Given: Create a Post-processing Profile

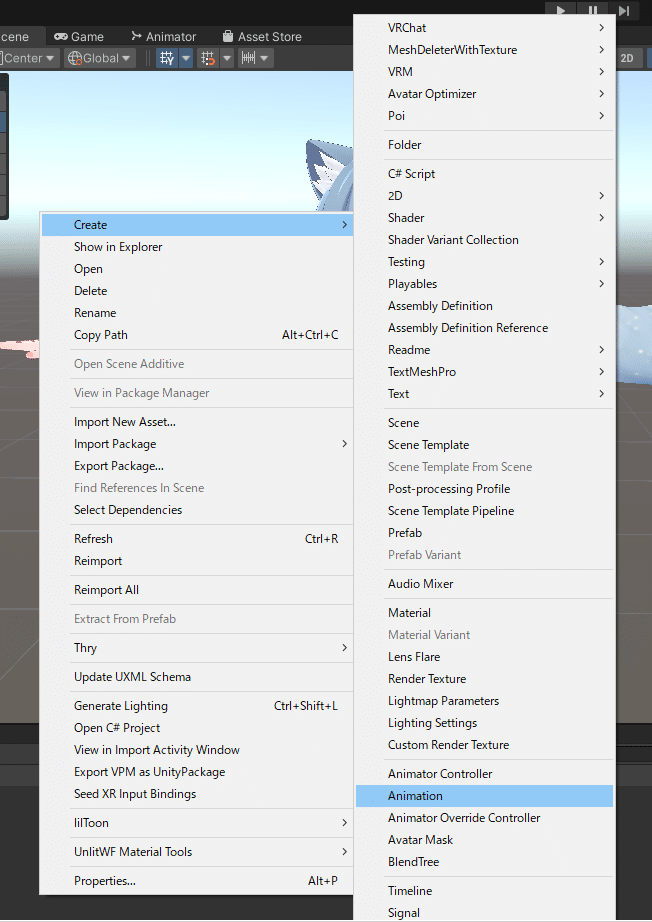Looking at the screenshot, I should tap(484, 489).
